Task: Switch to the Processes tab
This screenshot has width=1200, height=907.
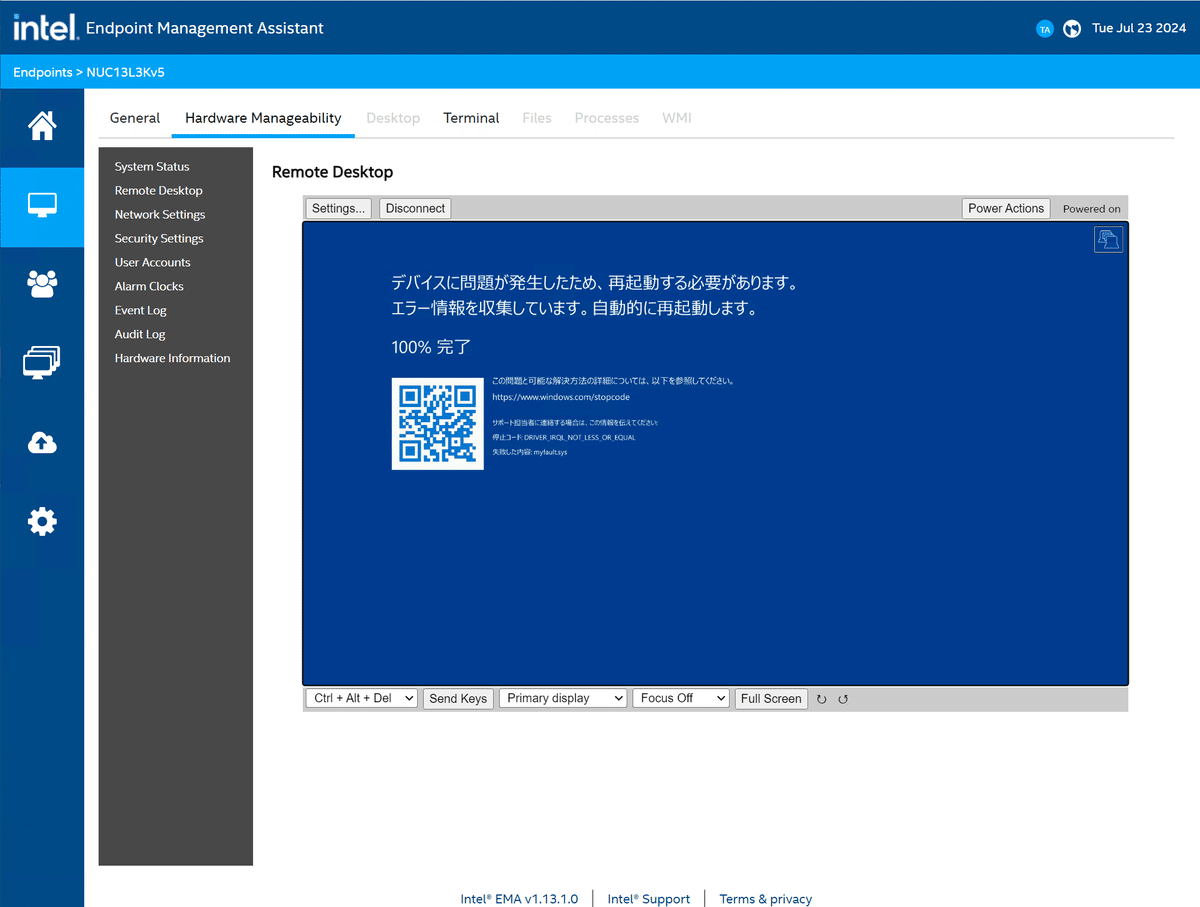Action: 607,118
